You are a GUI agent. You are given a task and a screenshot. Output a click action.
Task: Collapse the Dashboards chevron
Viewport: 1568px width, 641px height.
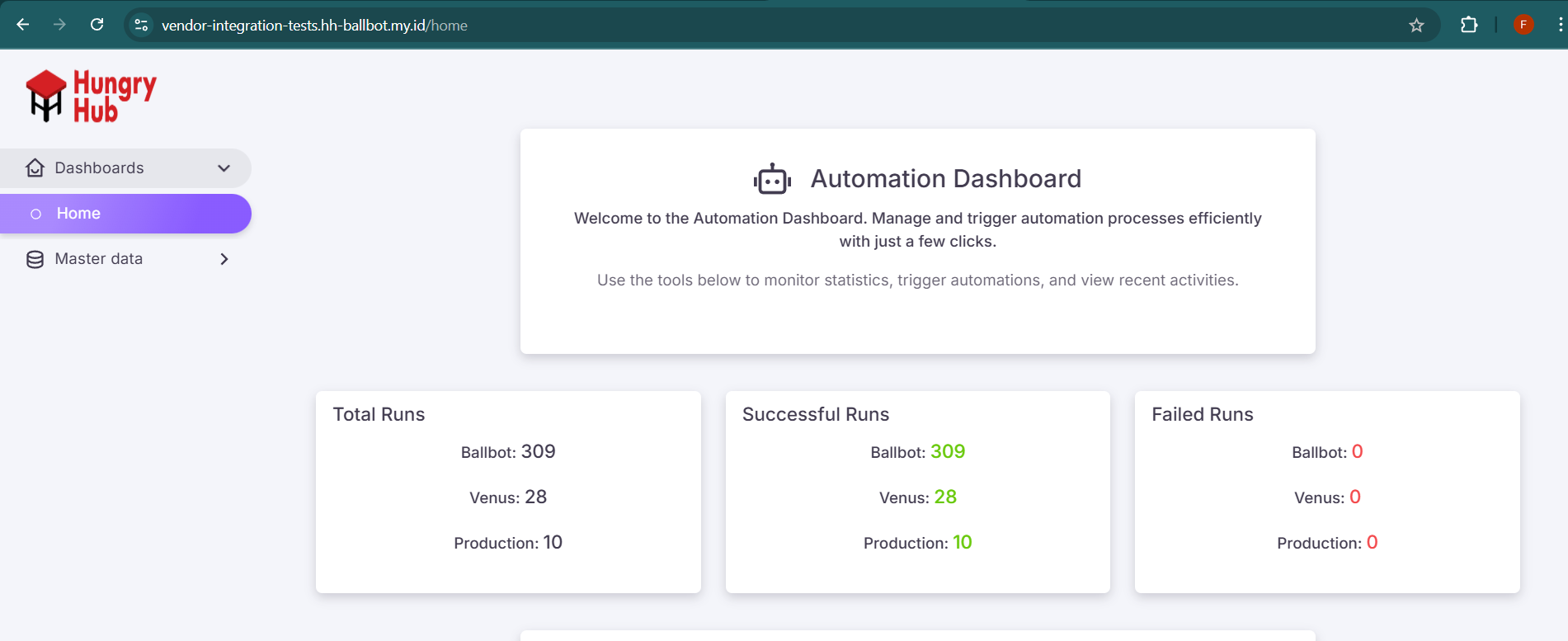(x=224, y=168)
